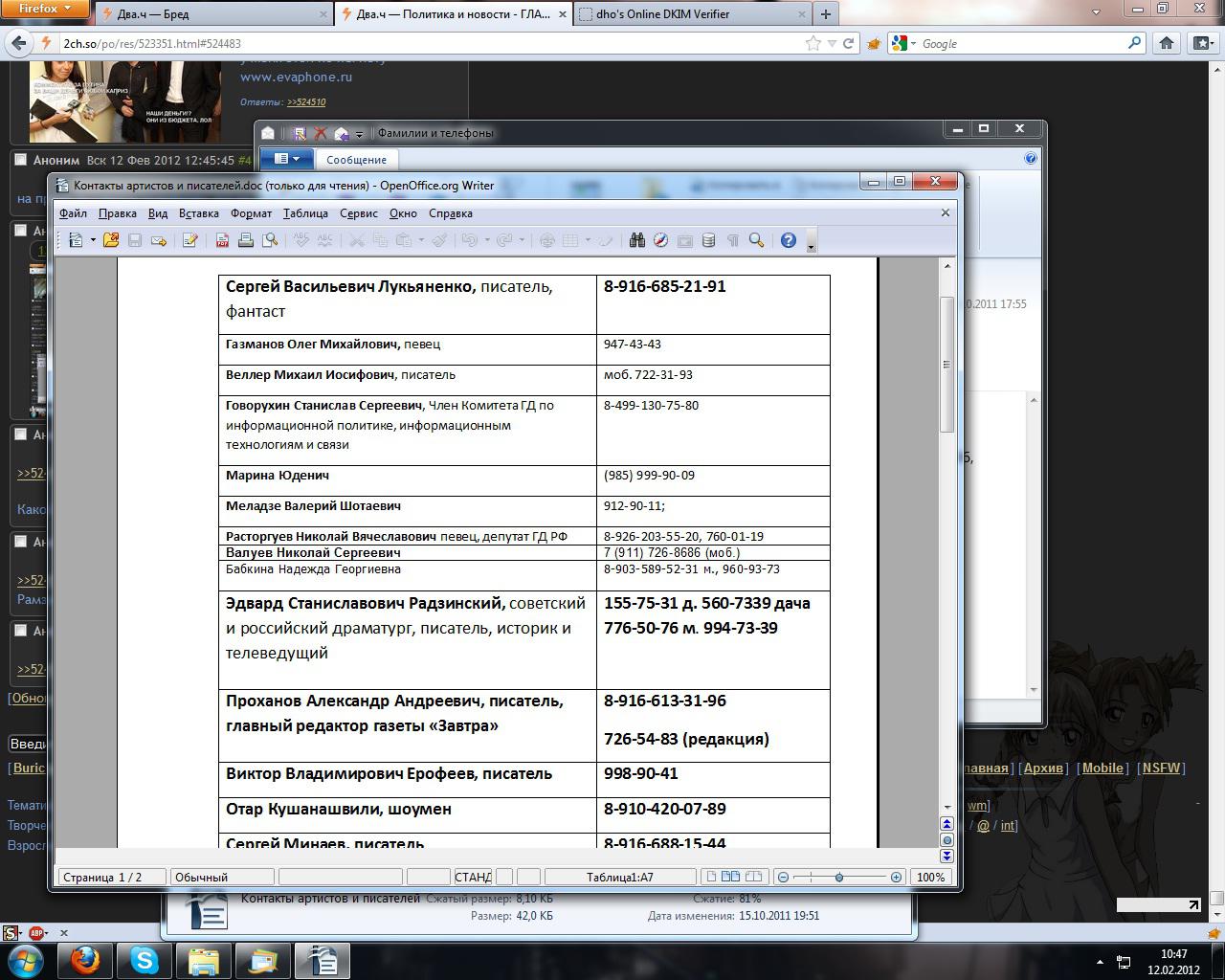The image size is (1225, 980).
Task: Open the Справка menu
Action: point(450,213)
